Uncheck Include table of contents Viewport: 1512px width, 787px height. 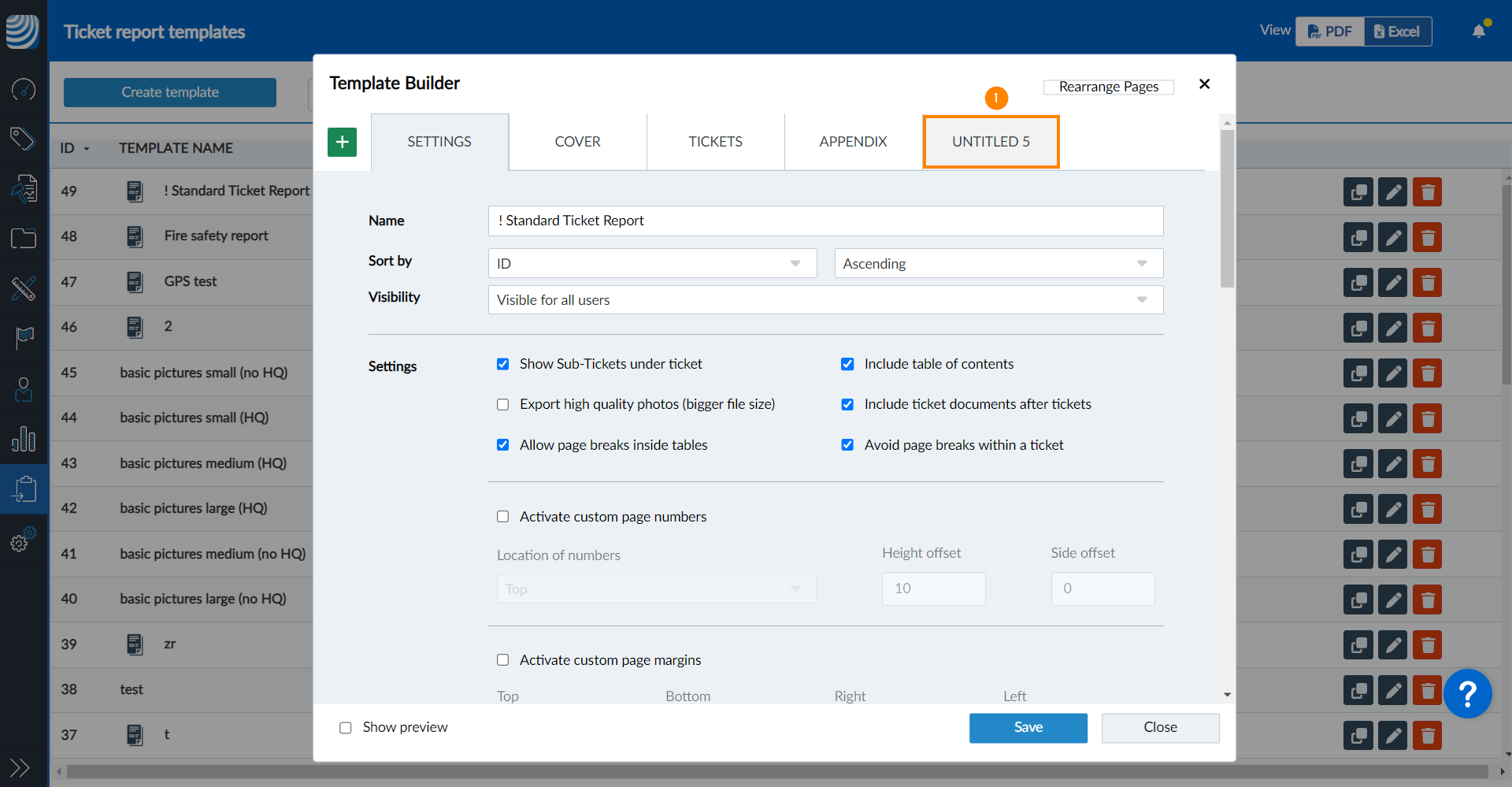[847, 364]
